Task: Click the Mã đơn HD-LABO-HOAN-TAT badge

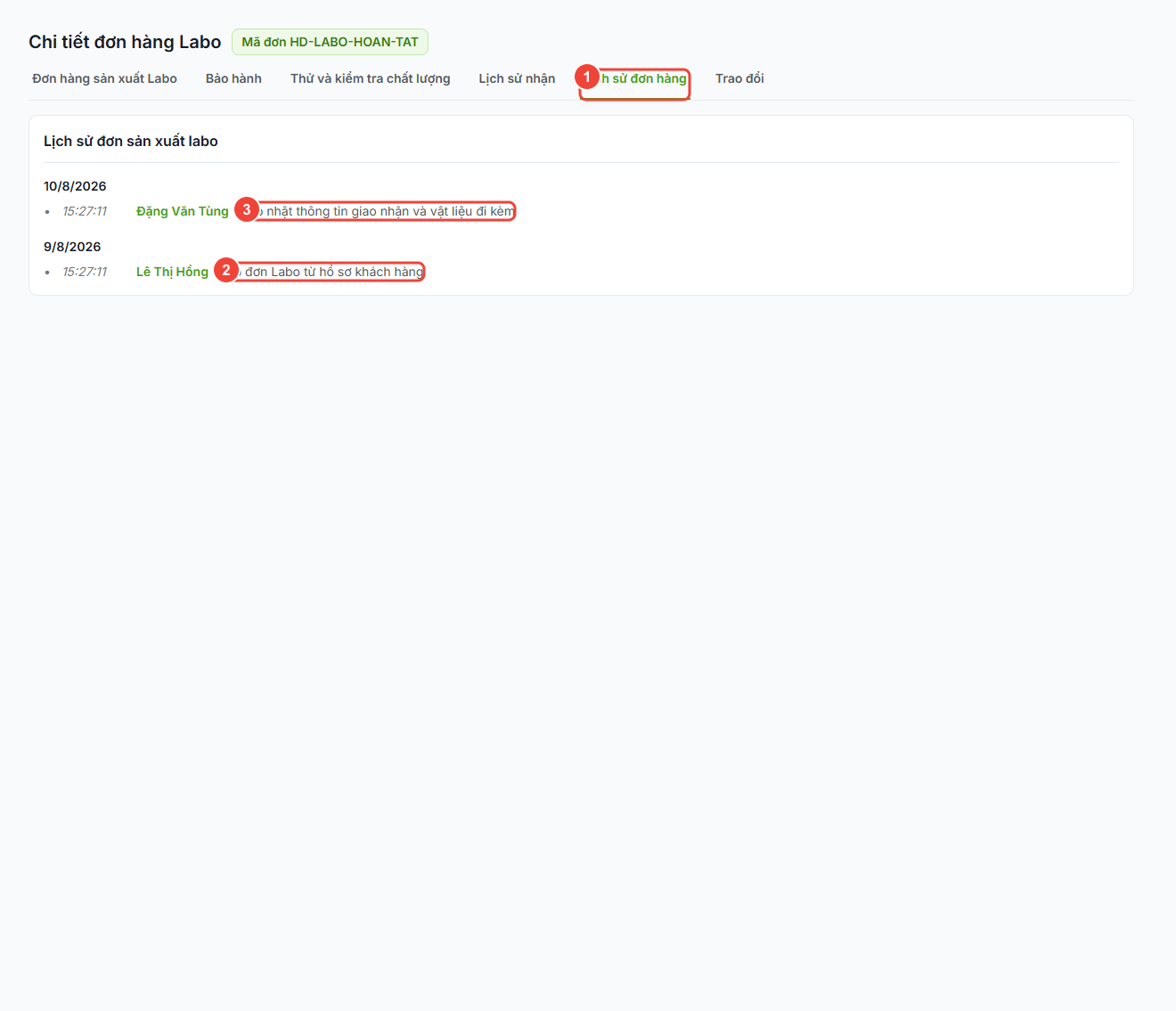Action: click(x=330, y=42)
